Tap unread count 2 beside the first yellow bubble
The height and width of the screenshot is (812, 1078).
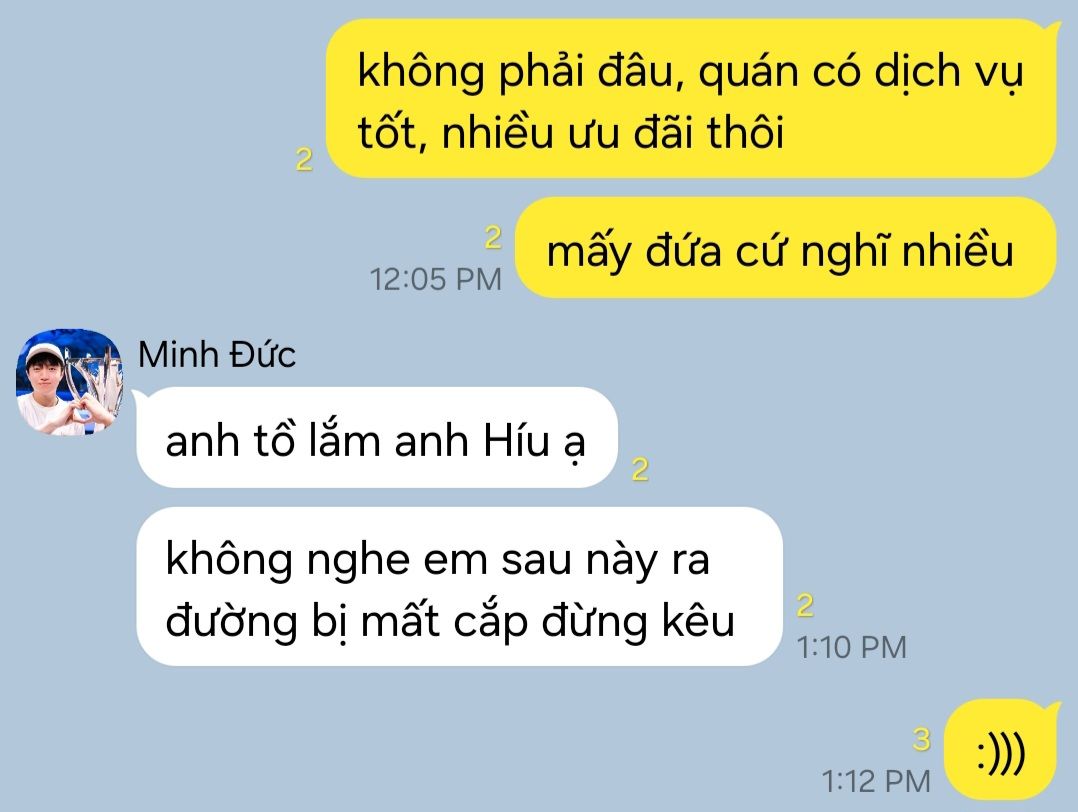pos(304,160)
